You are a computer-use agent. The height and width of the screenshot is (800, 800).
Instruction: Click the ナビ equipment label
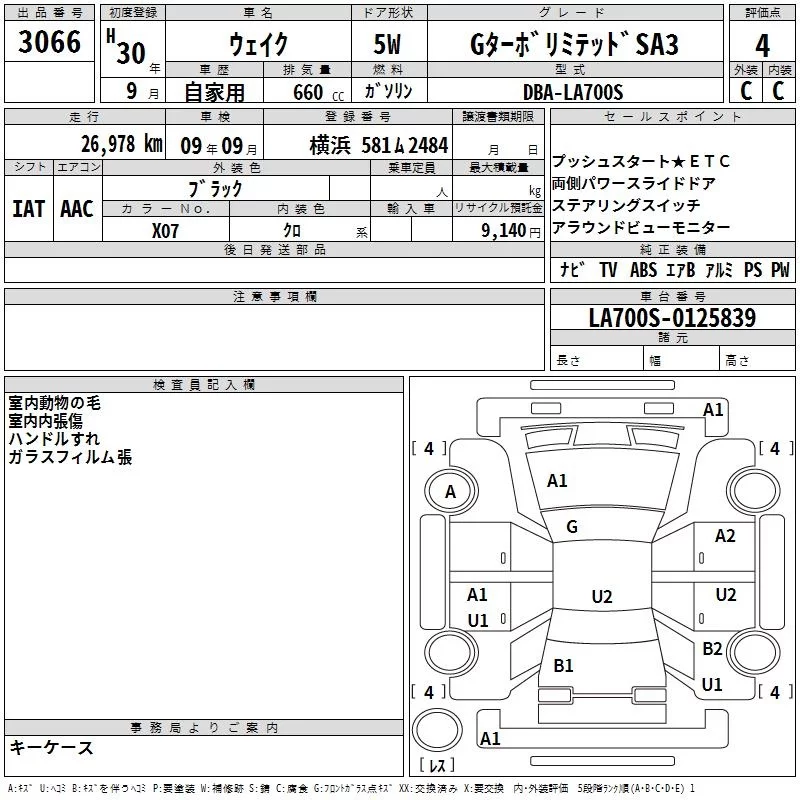tap(573, 270)
